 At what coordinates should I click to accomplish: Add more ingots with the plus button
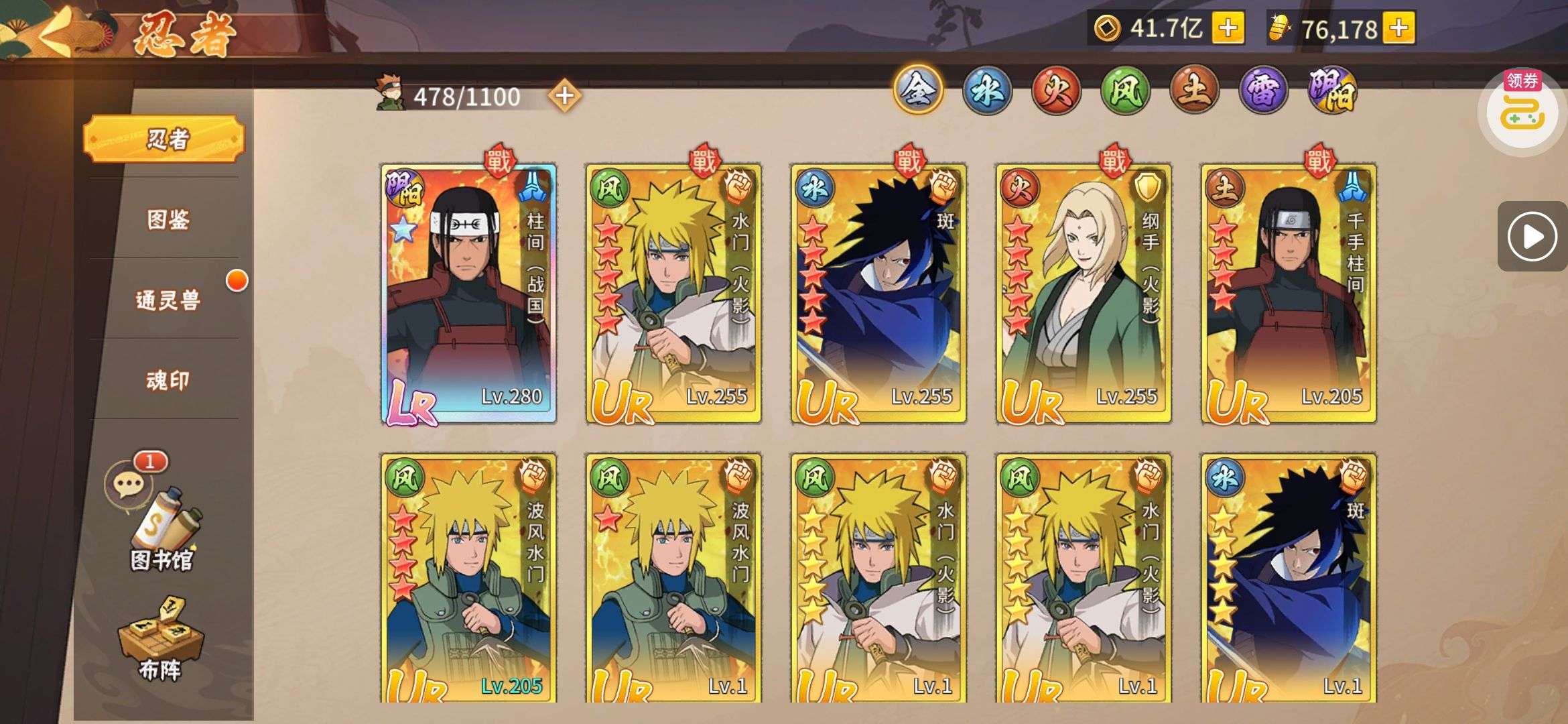click(x=1398, y=28)
